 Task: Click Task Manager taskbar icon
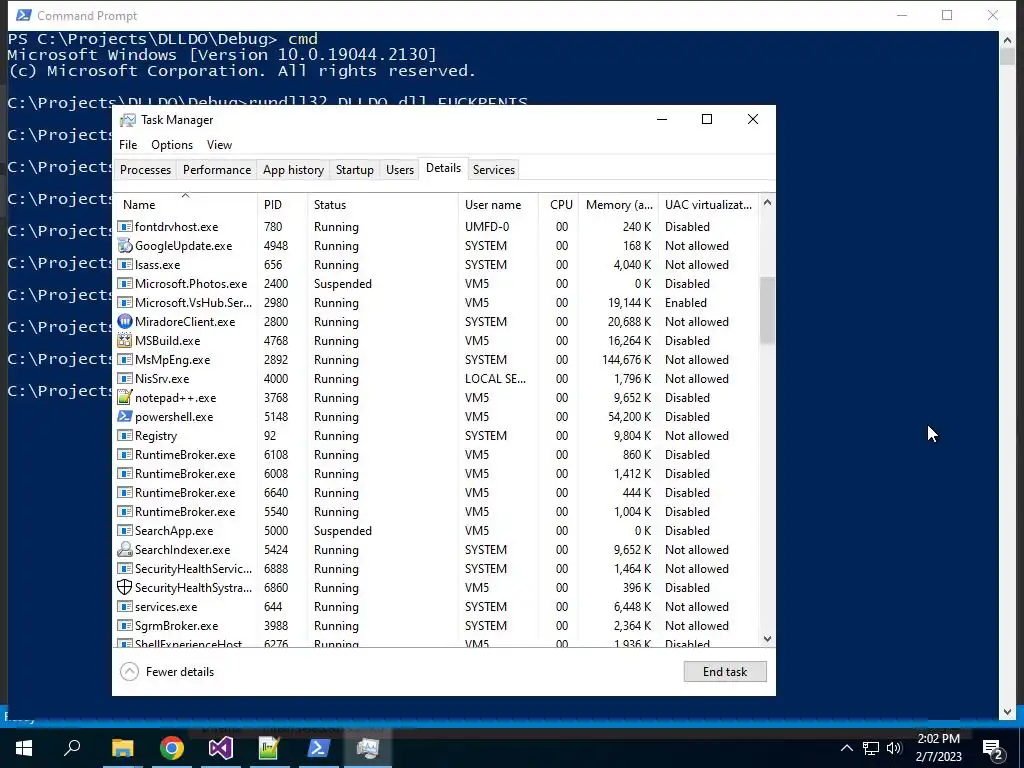tap(368, 748)
